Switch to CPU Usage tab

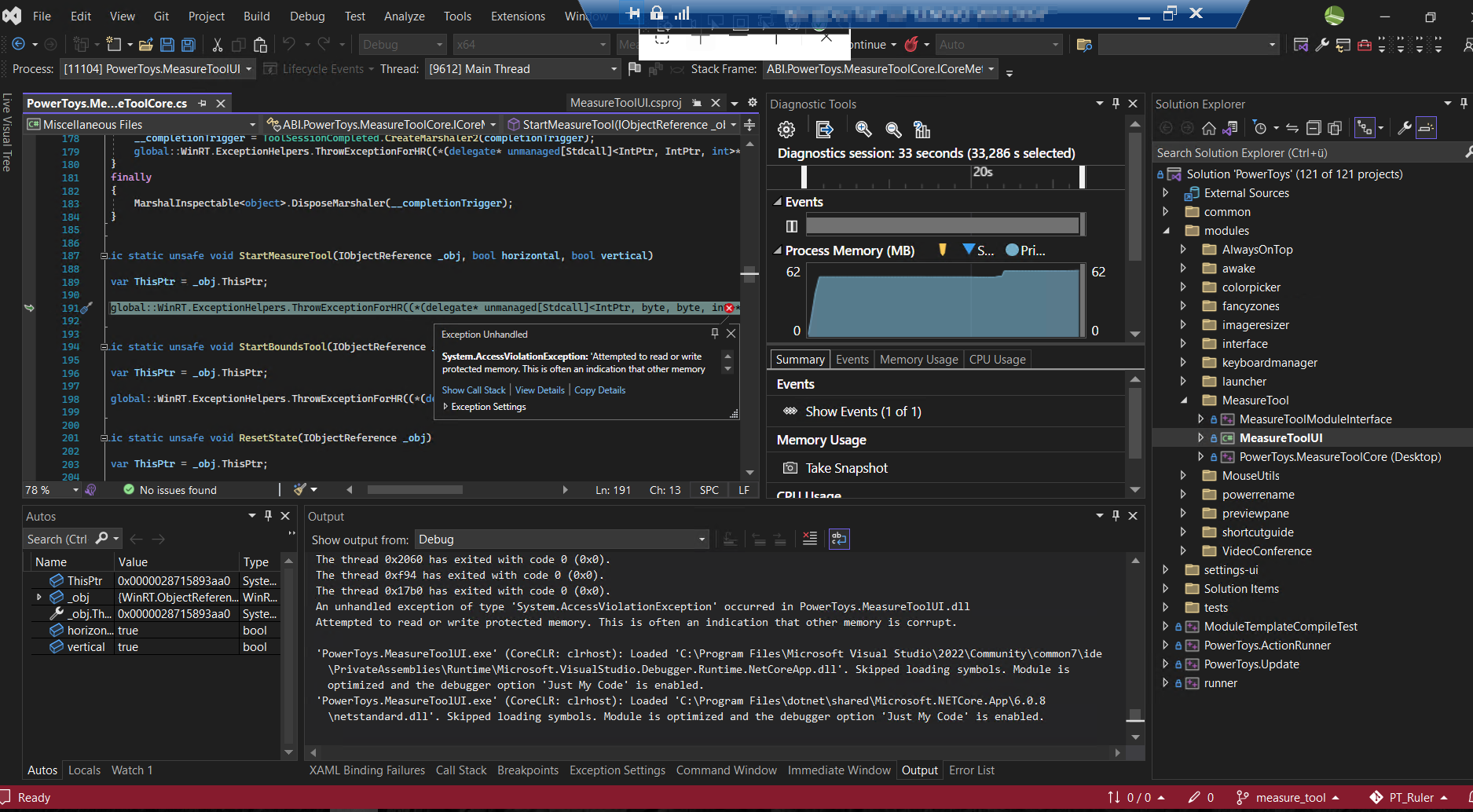coord(997,360)
